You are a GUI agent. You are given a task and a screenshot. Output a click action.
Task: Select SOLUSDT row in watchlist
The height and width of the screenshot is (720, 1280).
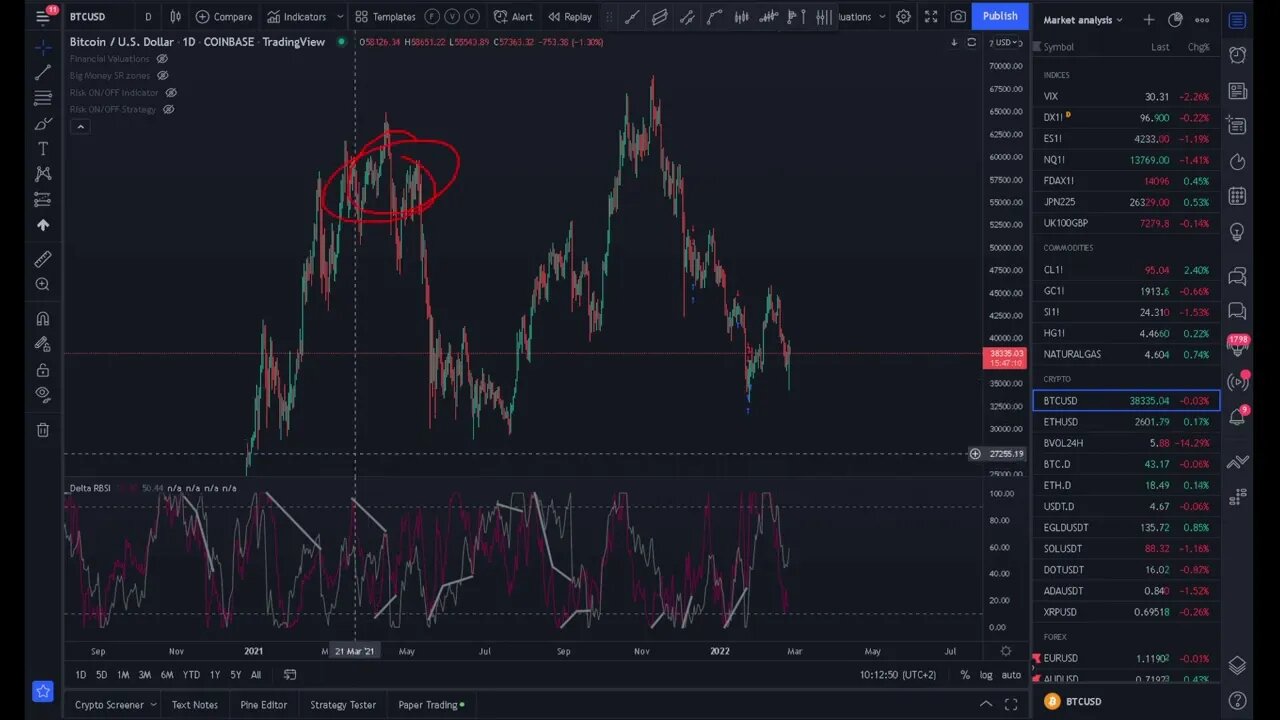[x=1126, y=549]
